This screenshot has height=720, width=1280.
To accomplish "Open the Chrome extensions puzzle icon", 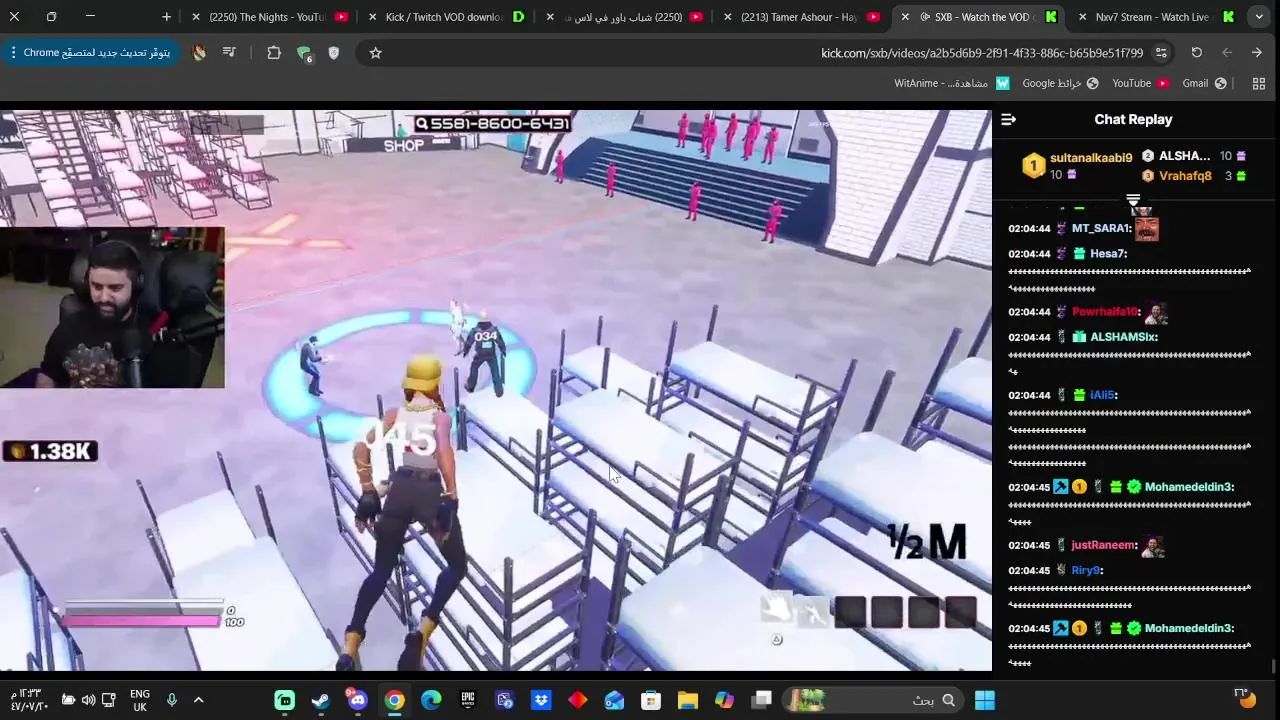I will coord(274,53).
